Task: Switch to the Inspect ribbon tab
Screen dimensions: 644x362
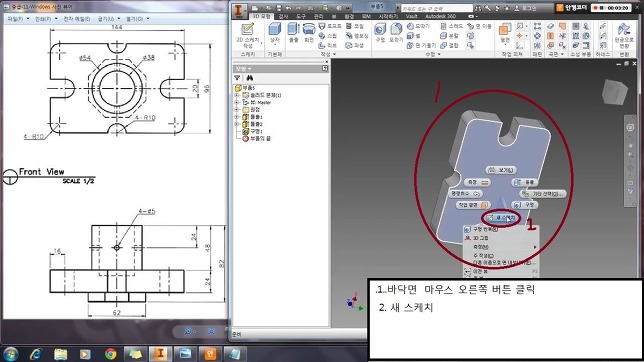Action: pyautogui.click(x=283, y=16)
